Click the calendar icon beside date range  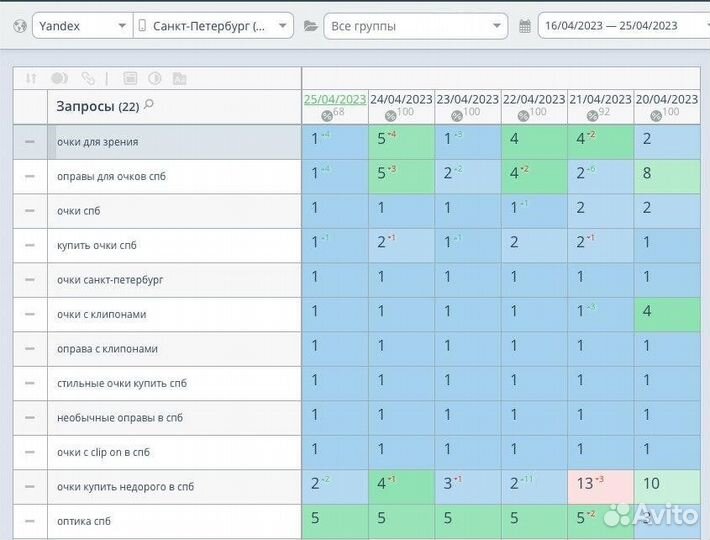tap(525, 26)
